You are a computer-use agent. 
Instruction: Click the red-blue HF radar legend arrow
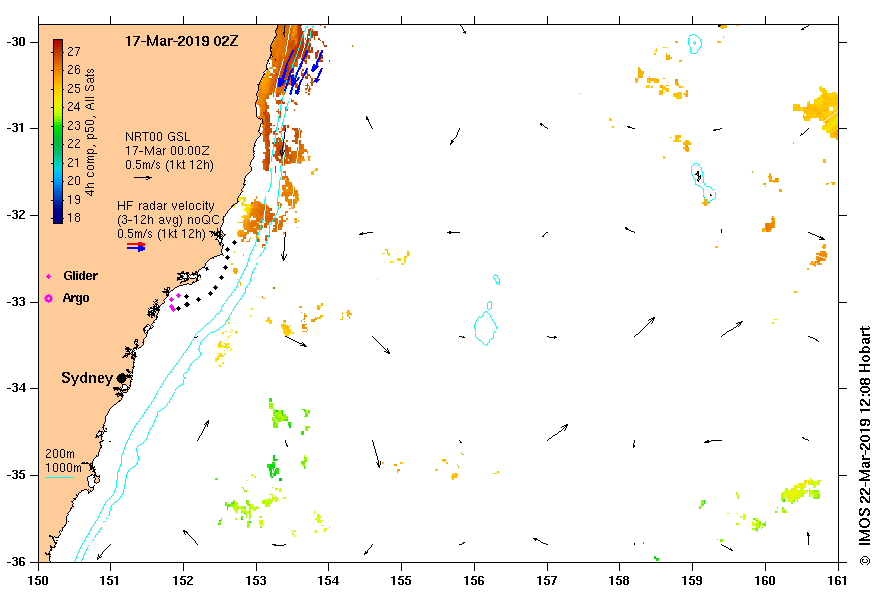pyautogui.click(x=136, y=246)
